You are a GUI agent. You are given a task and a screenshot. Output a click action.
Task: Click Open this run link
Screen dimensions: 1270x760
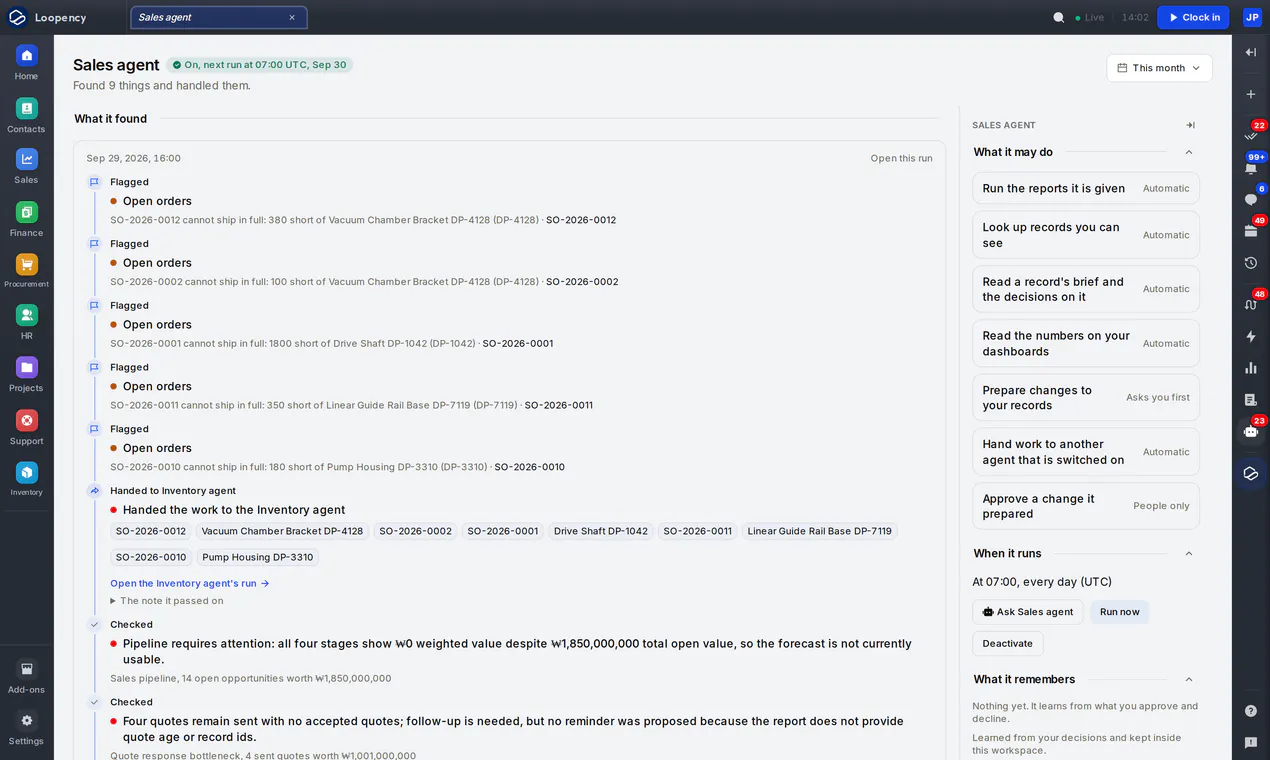901,158
